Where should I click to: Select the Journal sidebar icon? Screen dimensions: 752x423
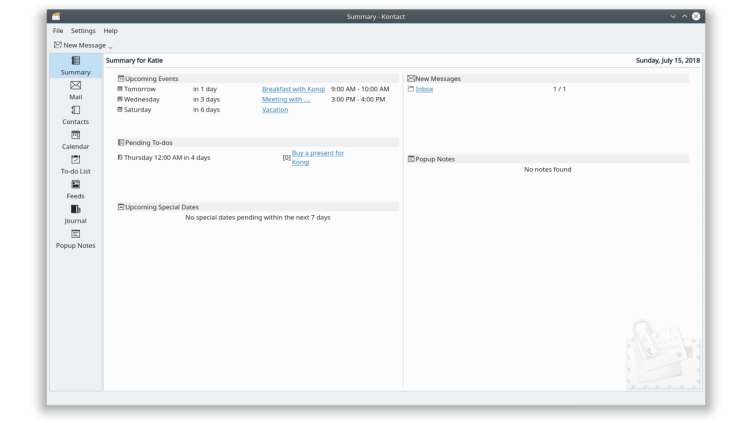[x=75, y=214]
